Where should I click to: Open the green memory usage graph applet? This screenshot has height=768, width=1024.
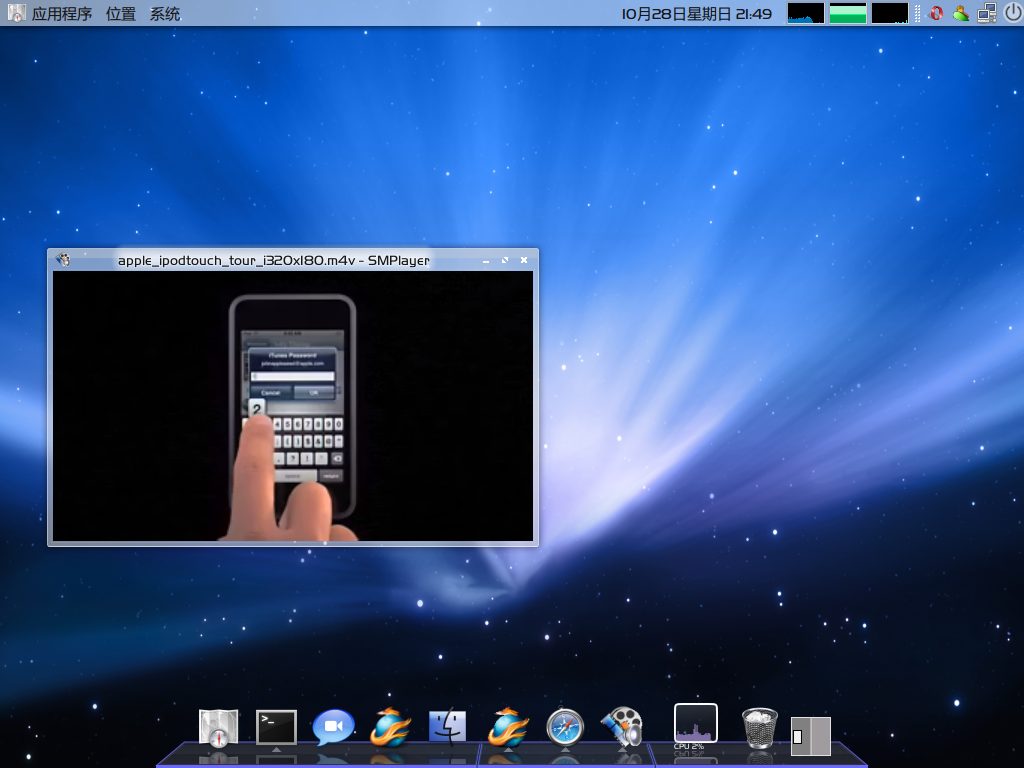pyautogui.click(x=848, y=13)
